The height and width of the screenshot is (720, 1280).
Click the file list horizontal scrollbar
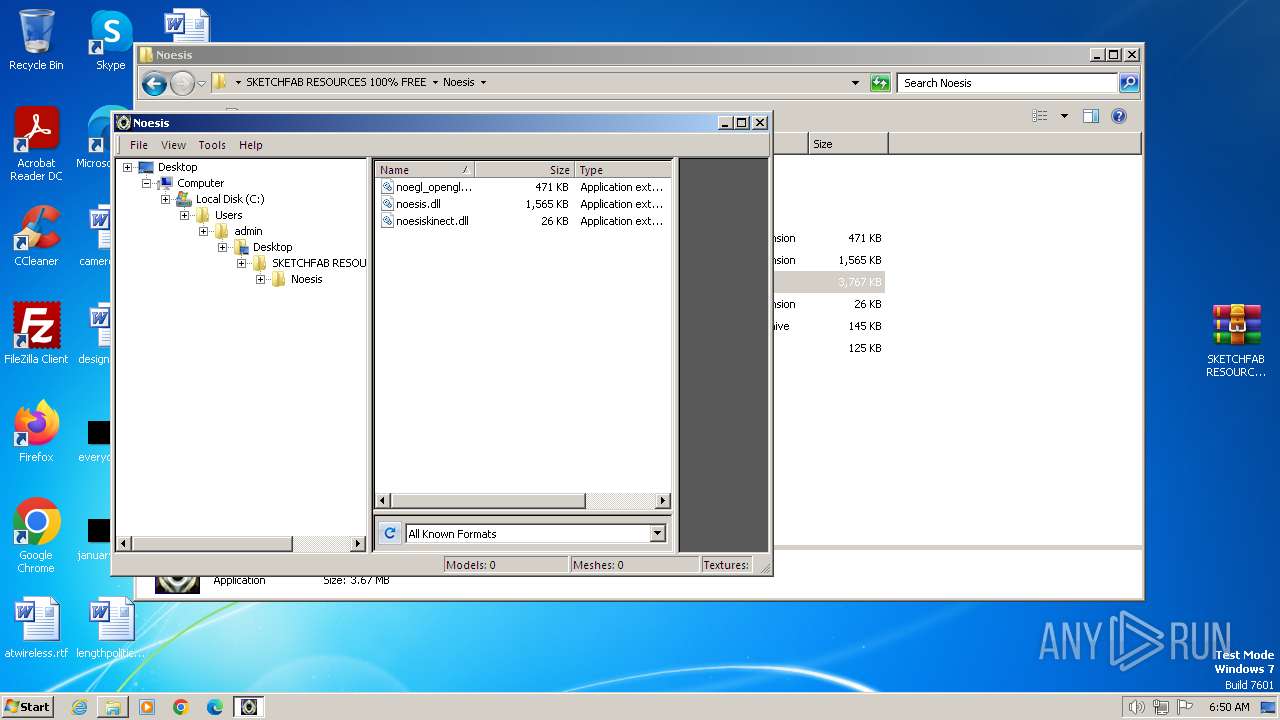point(488,500)
